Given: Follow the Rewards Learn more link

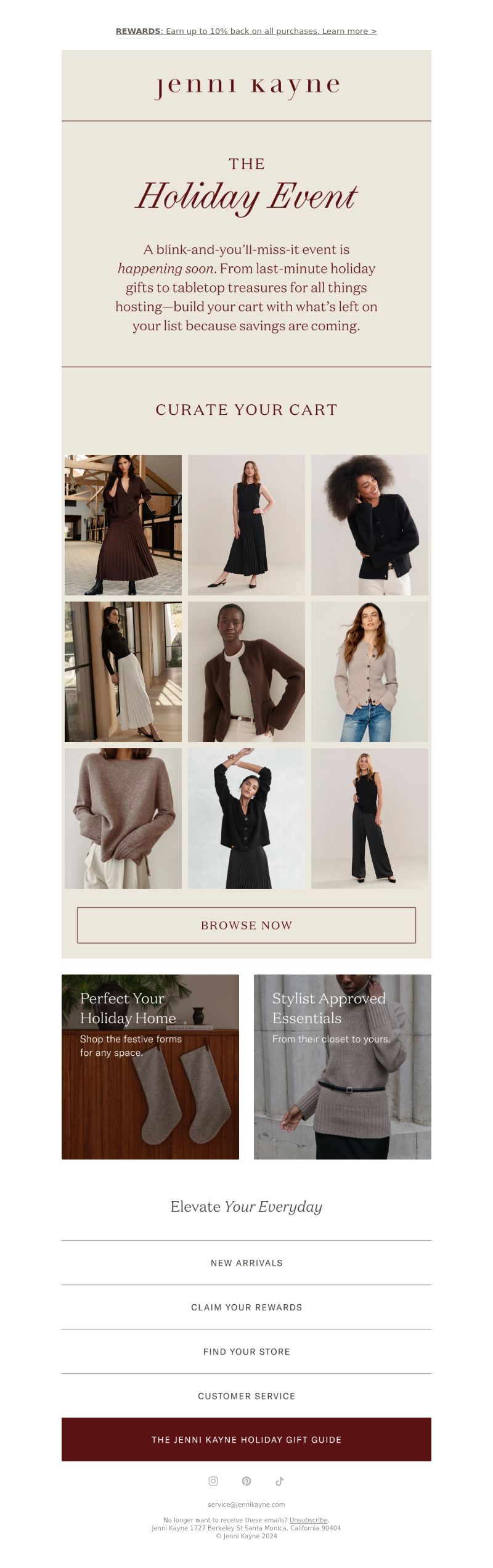Looking at the screenshot, I should (x=246, y=31).
